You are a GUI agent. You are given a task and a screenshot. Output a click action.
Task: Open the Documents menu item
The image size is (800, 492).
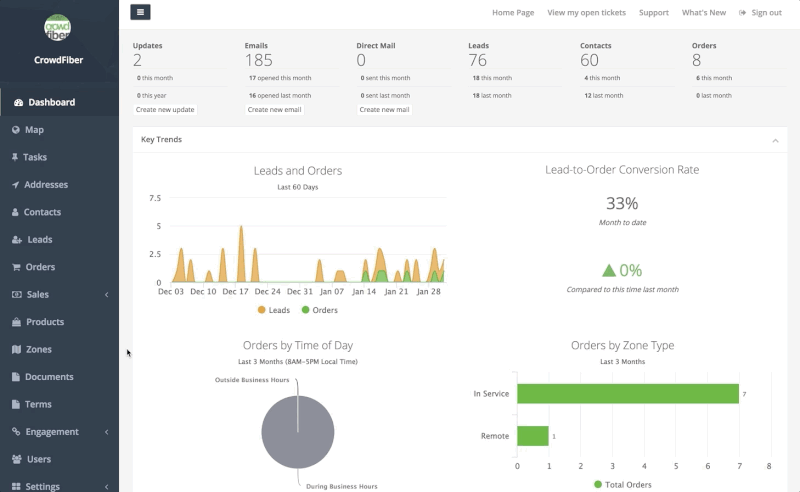pos(49,377)
